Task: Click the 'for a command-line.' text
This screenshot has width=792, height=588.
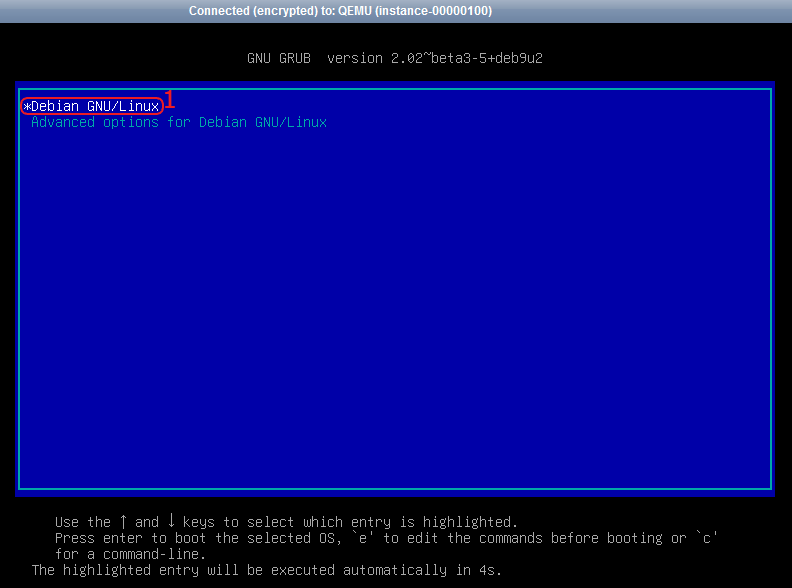Action: tap(130, 554)
